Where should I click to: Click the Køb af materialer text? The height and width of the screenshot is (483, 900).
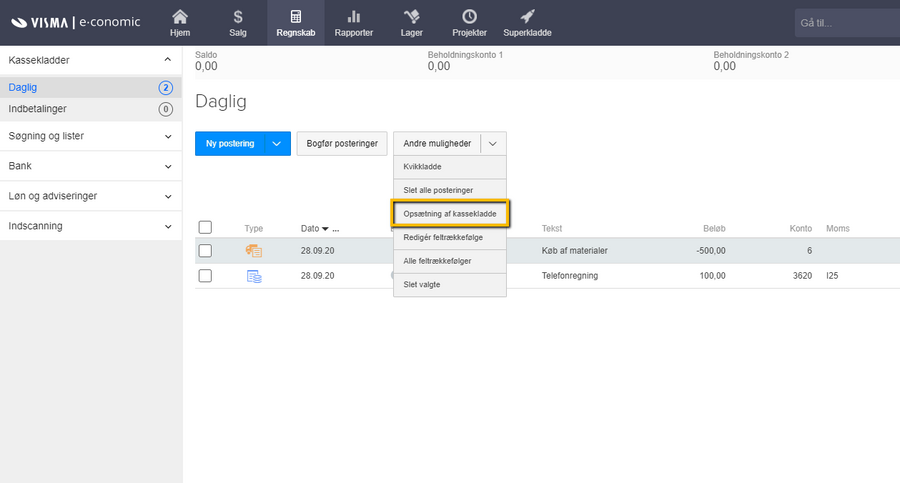click(x=575, y=251)
